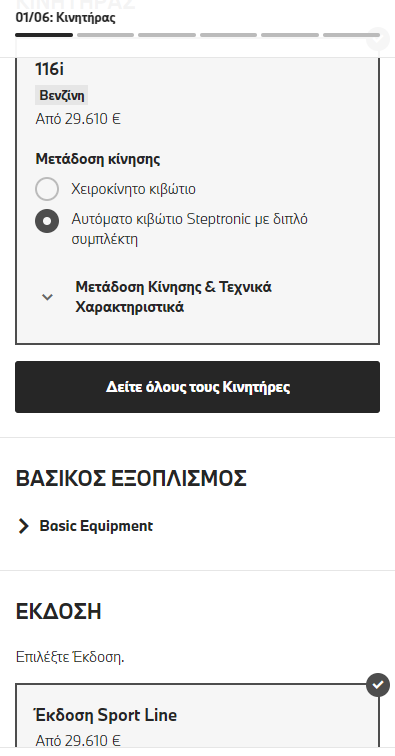Click the Βενζίνη fuel tag
Image resolution: width=395 pixels, height=756 pixels.
61,95
